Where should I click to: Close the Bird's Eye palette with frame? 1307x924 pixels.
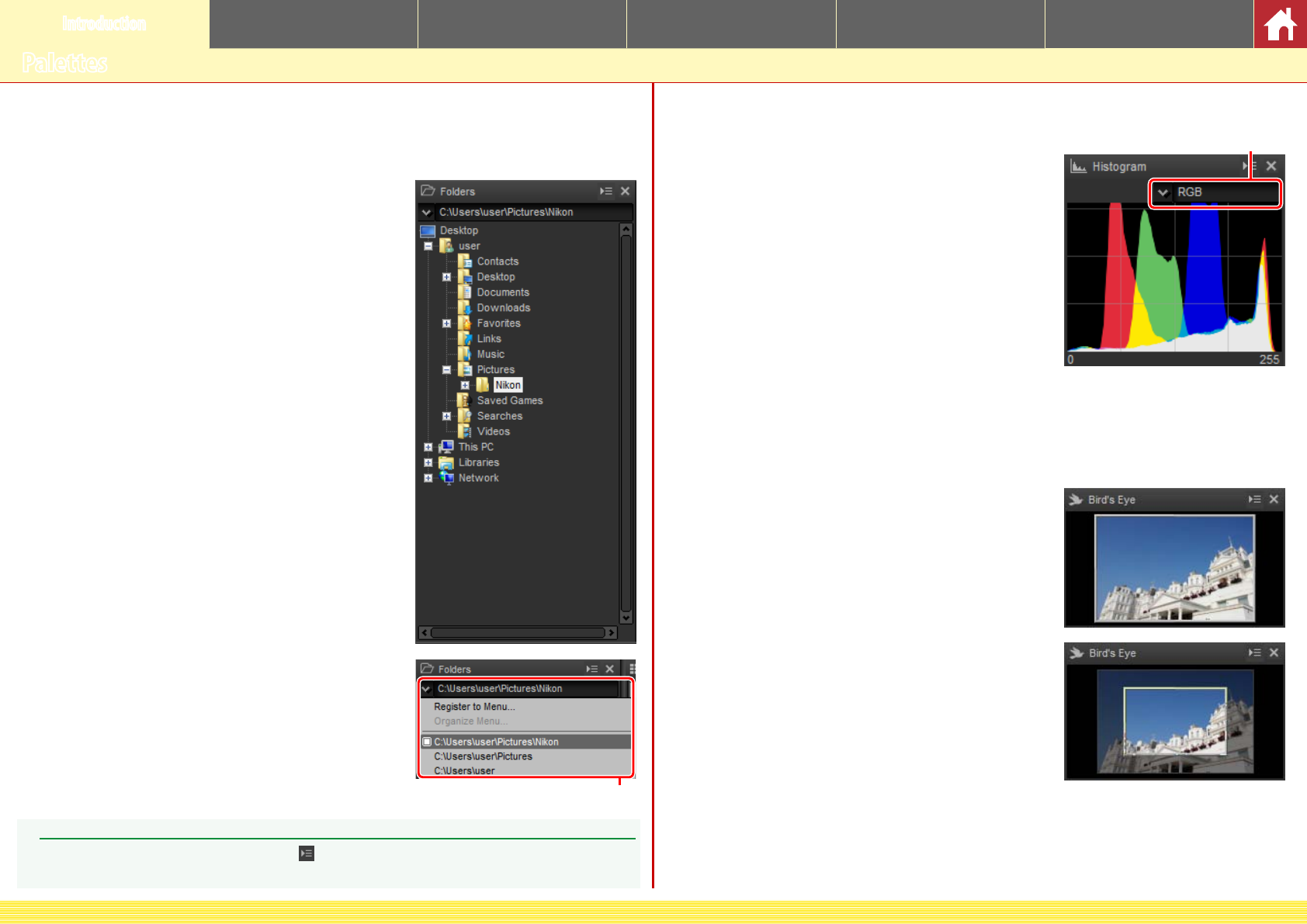tap(1274, 653)
